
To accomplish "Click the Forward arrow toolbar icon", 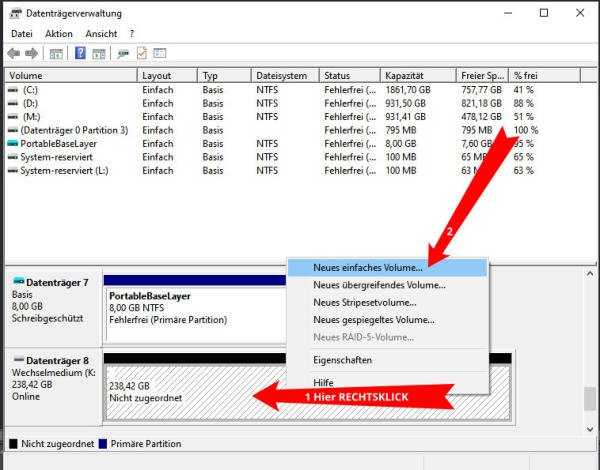I will coord(31,53).
